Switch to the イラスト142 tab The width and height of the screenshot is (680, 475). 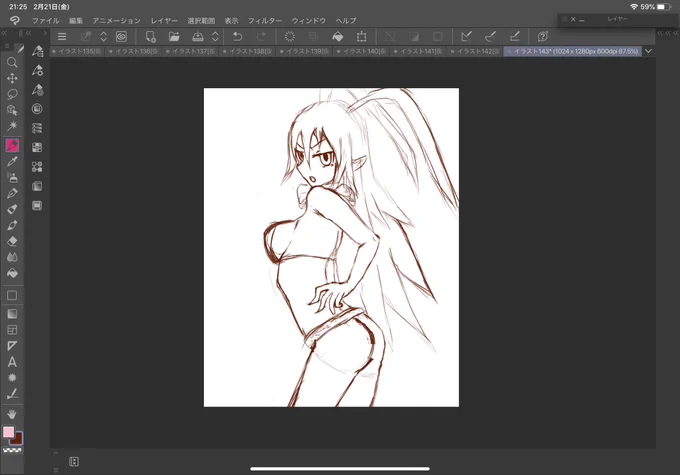(475, 51)
